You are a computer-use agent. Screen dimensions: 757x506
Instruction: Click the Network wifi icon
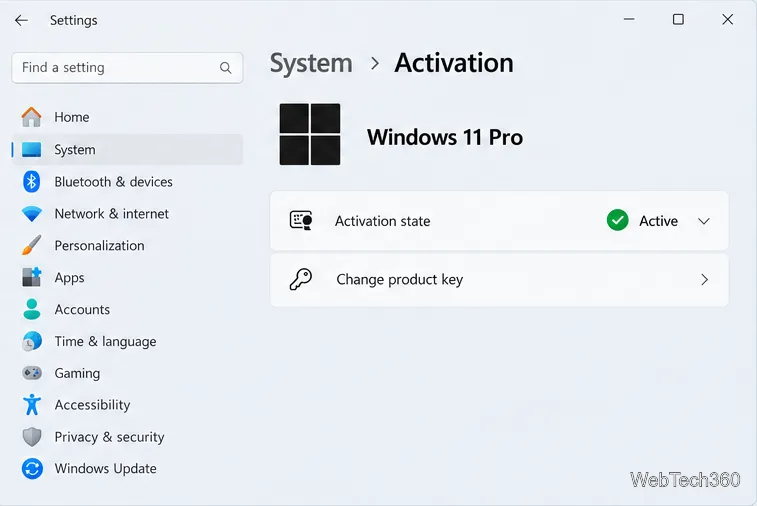click(x=32, y=213)
